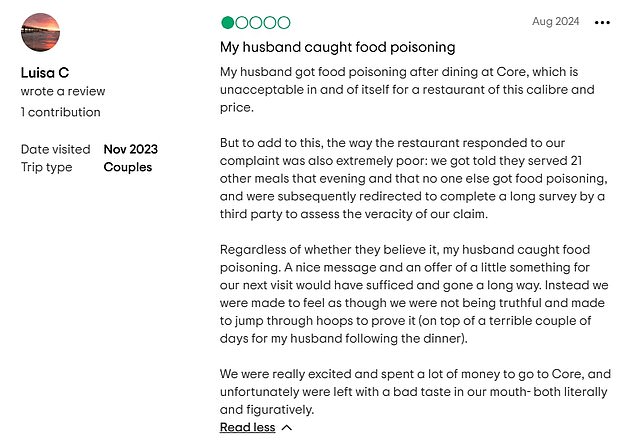The image size is (634, 442).
Task: Click the Couples trip type value
Action: pos(128,167)
